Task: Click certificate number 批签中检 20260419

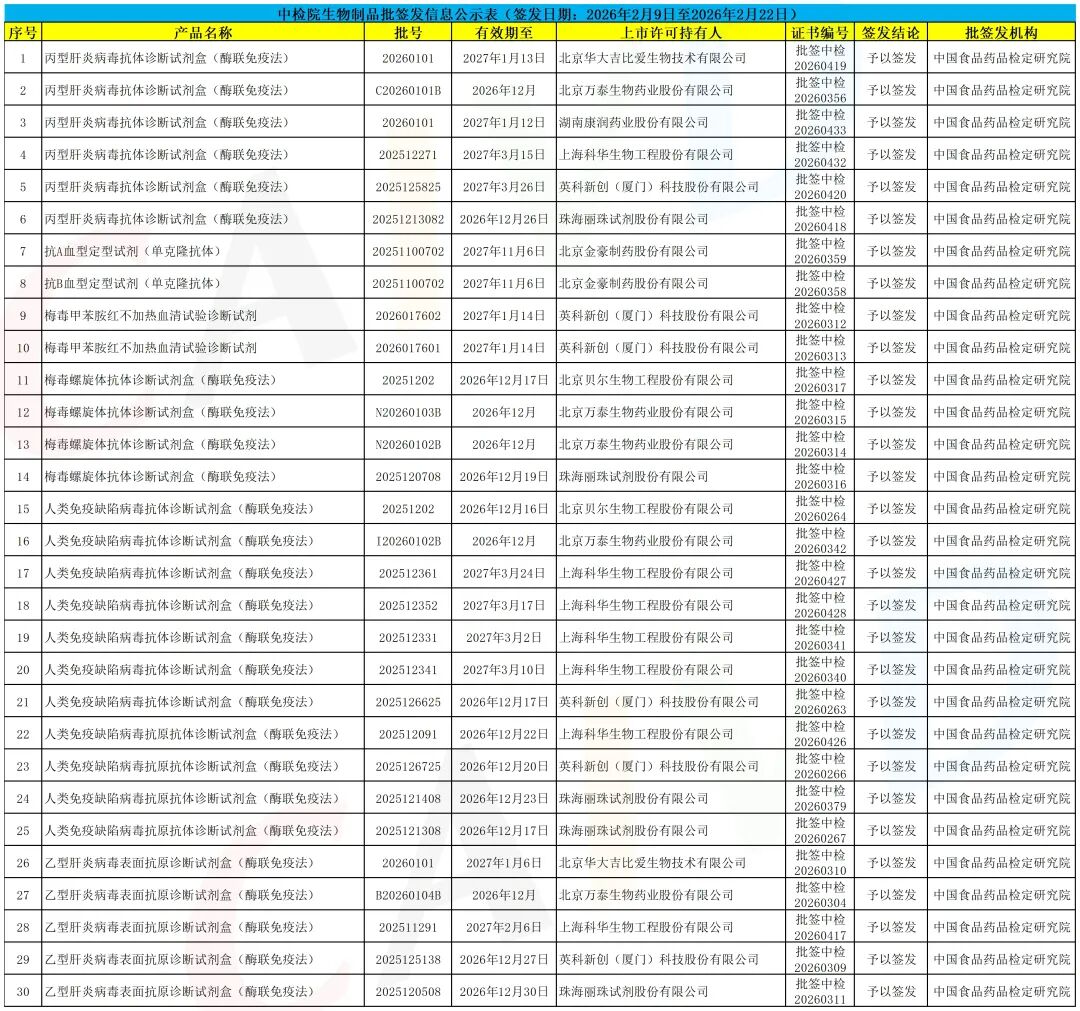Action: tap(820, 58)
